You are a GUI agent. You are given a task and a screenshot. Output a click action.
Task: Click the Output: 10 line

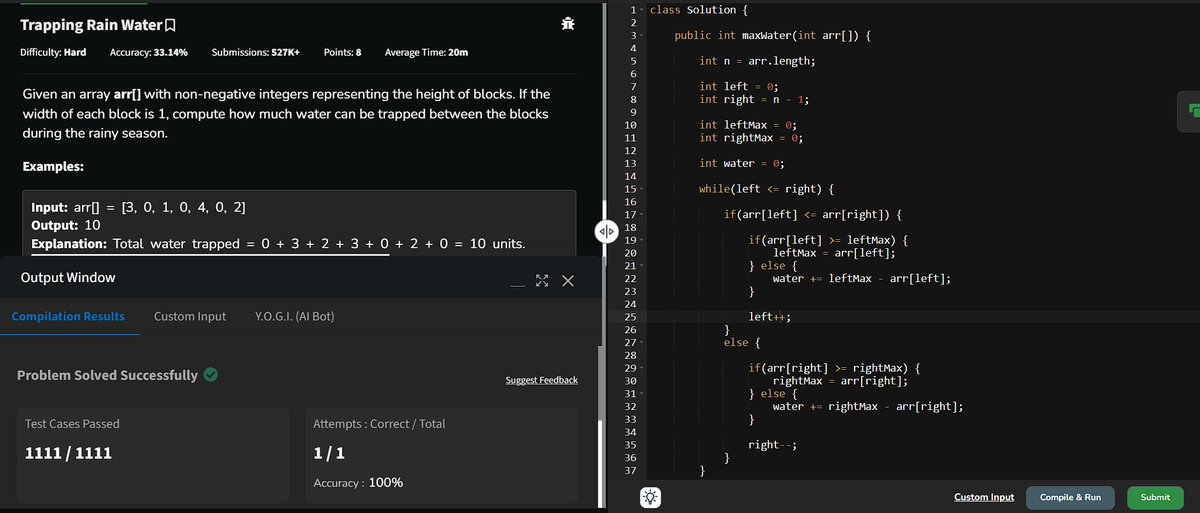(x=66, y=225)
